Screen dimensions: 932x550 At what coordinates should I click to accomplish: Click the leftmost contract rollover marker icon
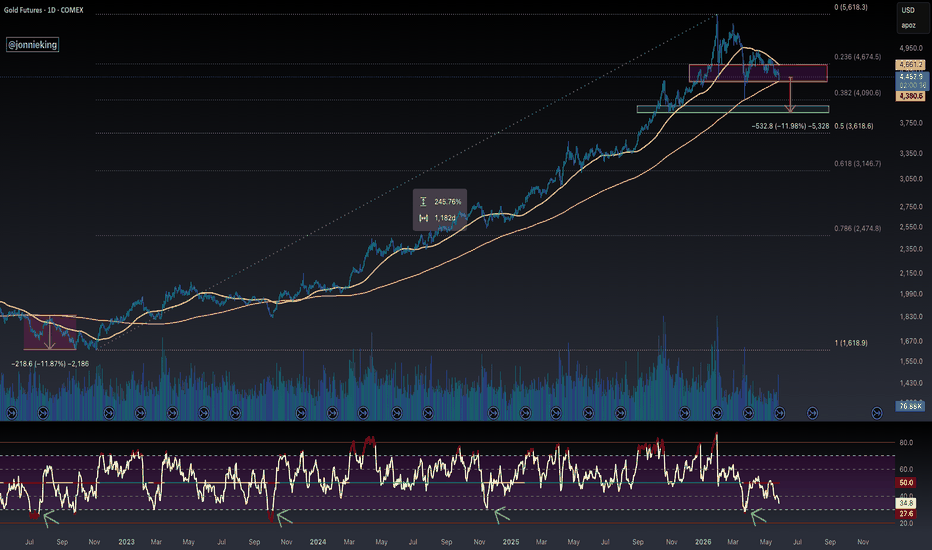11,413
